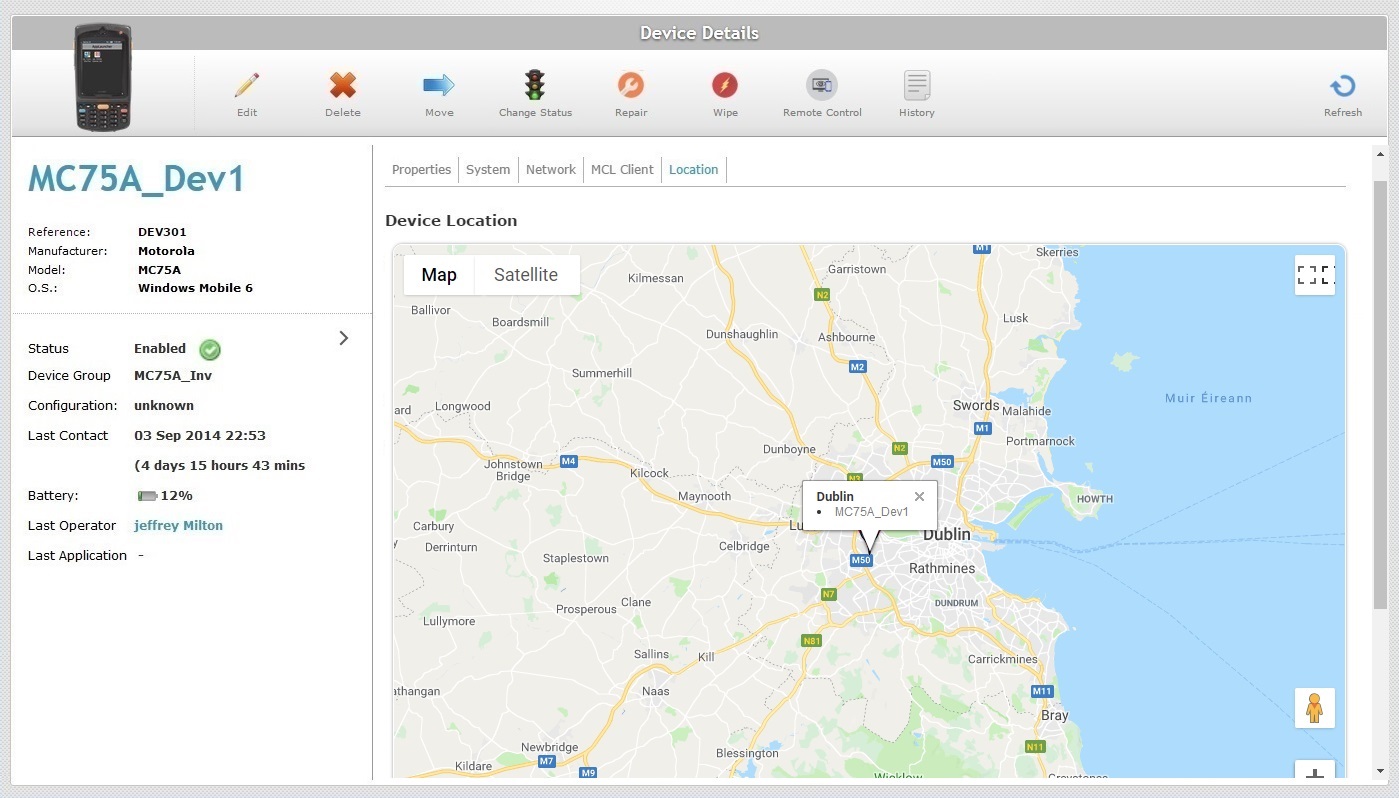Switch map to Map view

pos(439,275)
